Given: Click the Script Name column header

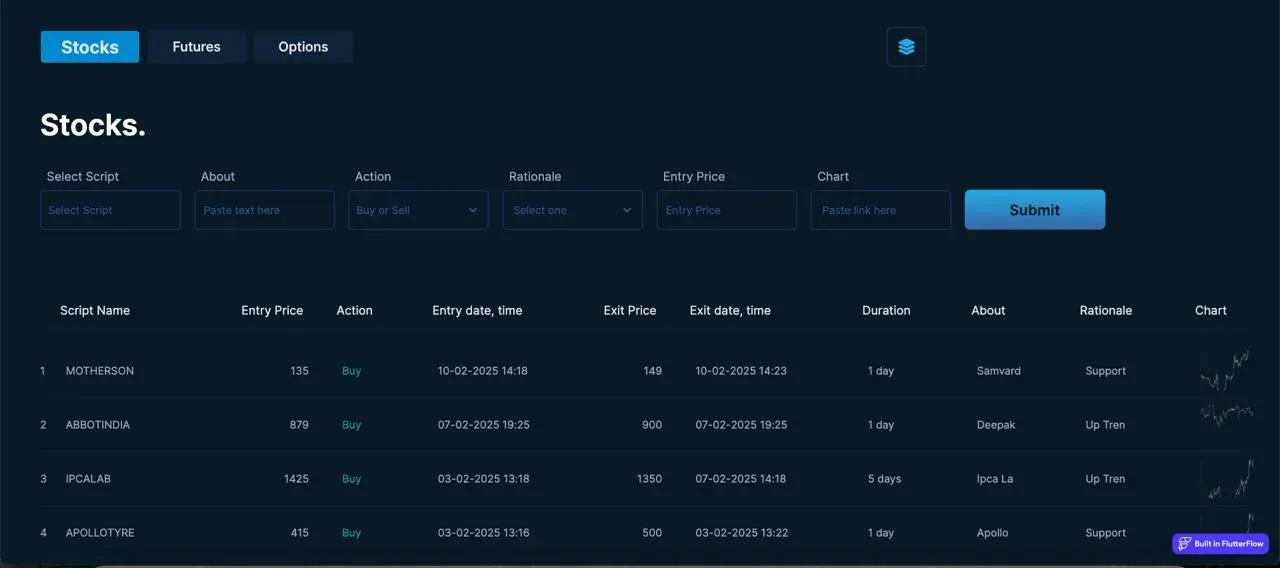Looking at the screenshot, I should click(95, 311).
